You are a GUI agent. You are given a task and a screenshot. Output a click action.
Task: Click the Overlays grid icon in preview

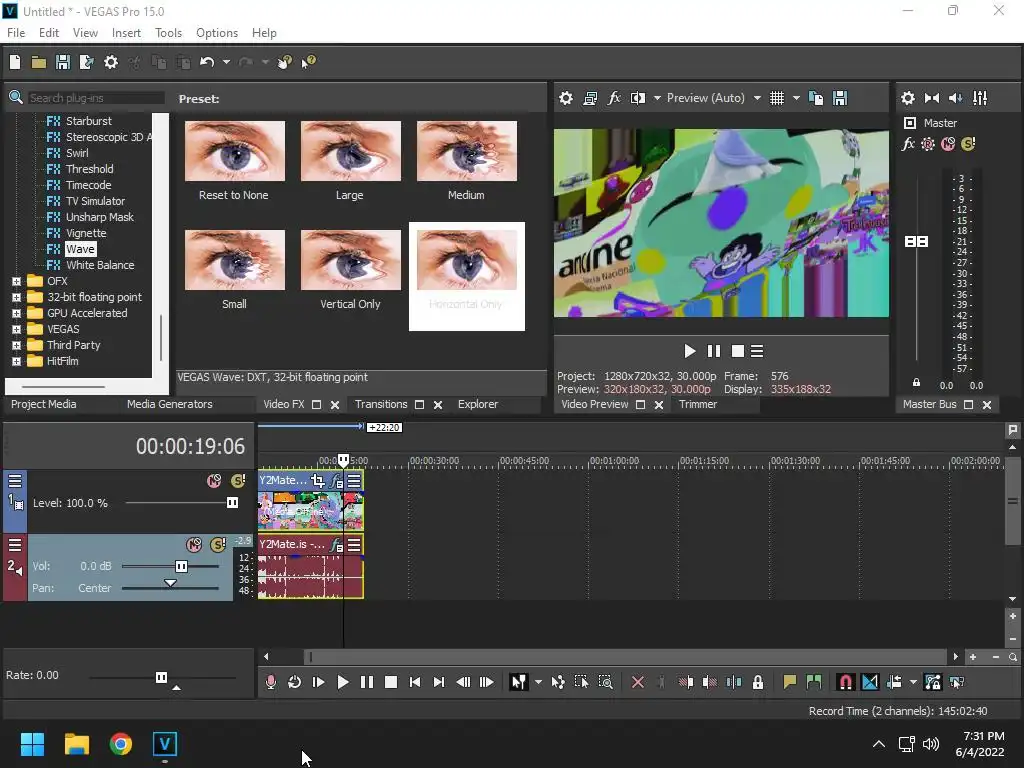pos(776,98)
